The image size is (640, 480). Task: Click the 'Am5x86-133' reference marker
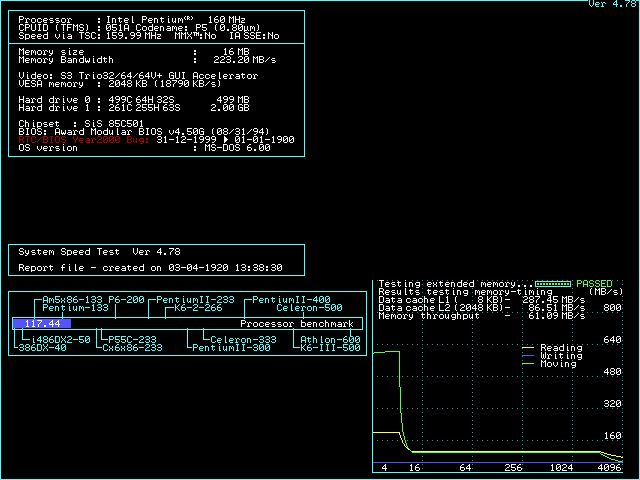click(x=72, y=300)
